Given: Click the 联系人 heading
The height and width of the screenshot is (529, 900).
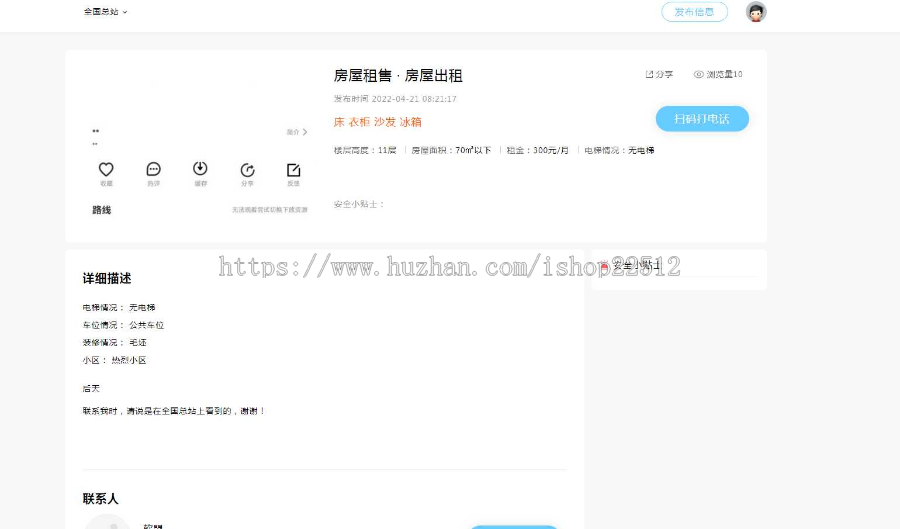Looking at the screenshot, I should coord(100,499).
